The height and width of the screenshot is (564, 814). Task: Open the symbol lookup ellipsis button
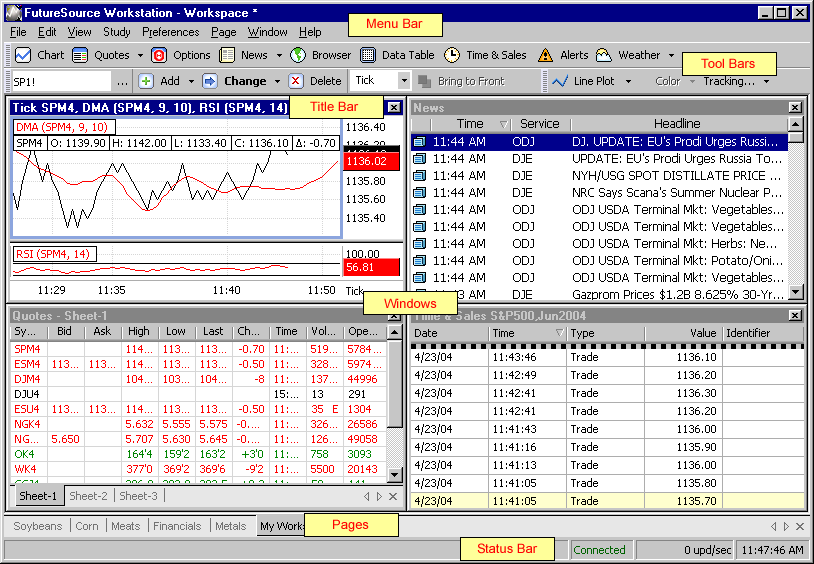(x=122, y=82)
